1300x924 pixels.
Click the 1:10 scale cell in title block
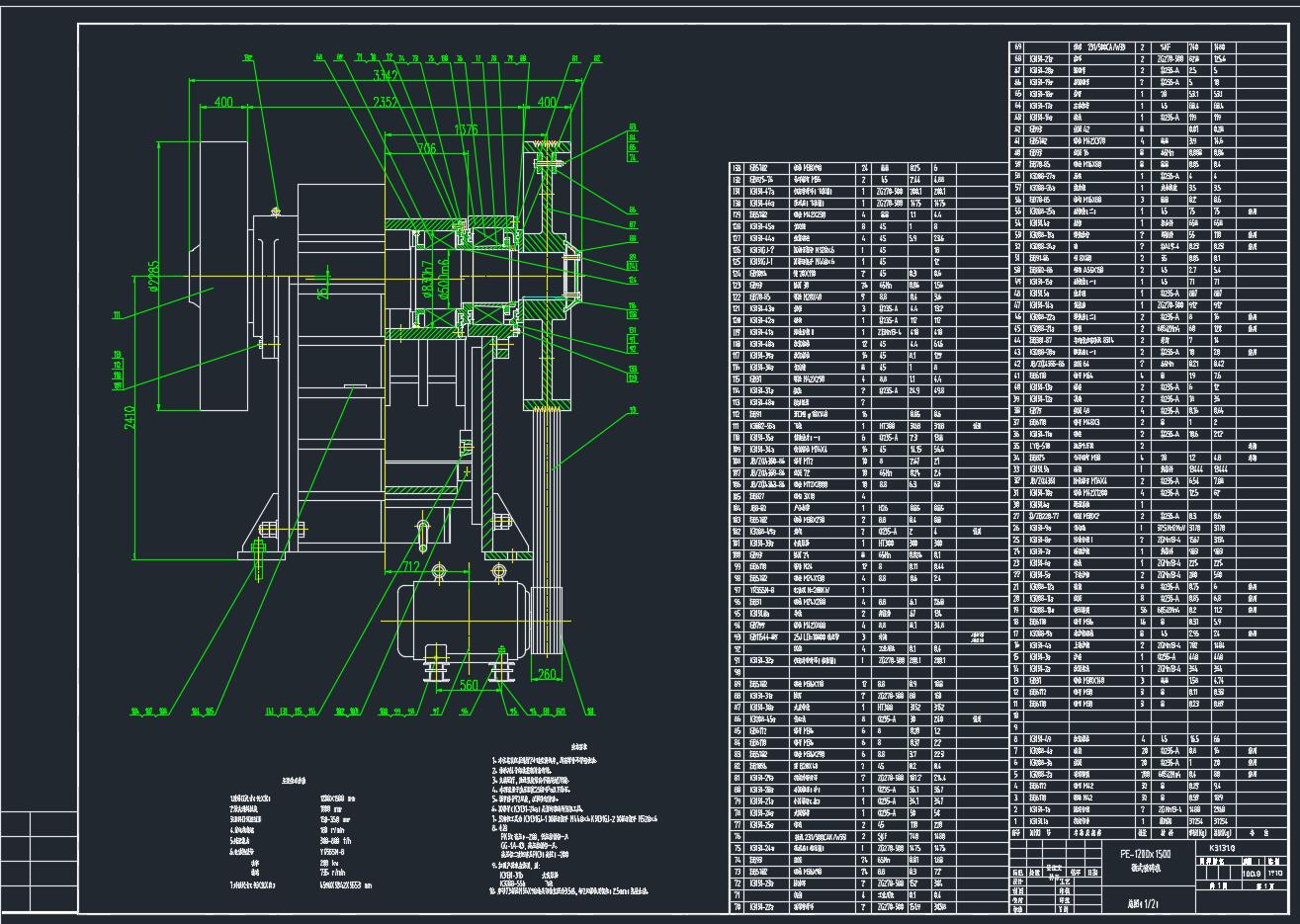click(x=1274, y=873)
